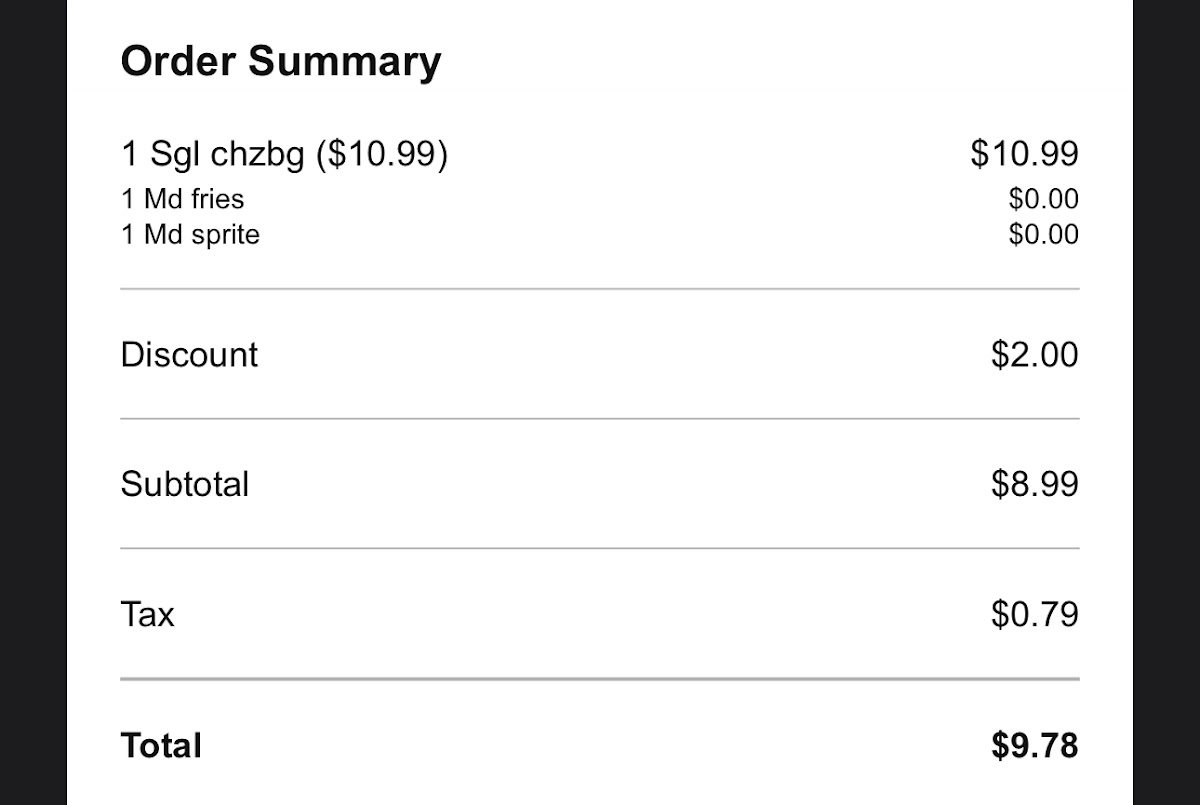Click the dark margin left of the receipt
Screen dimensions: 1200x805
[33, 400]
